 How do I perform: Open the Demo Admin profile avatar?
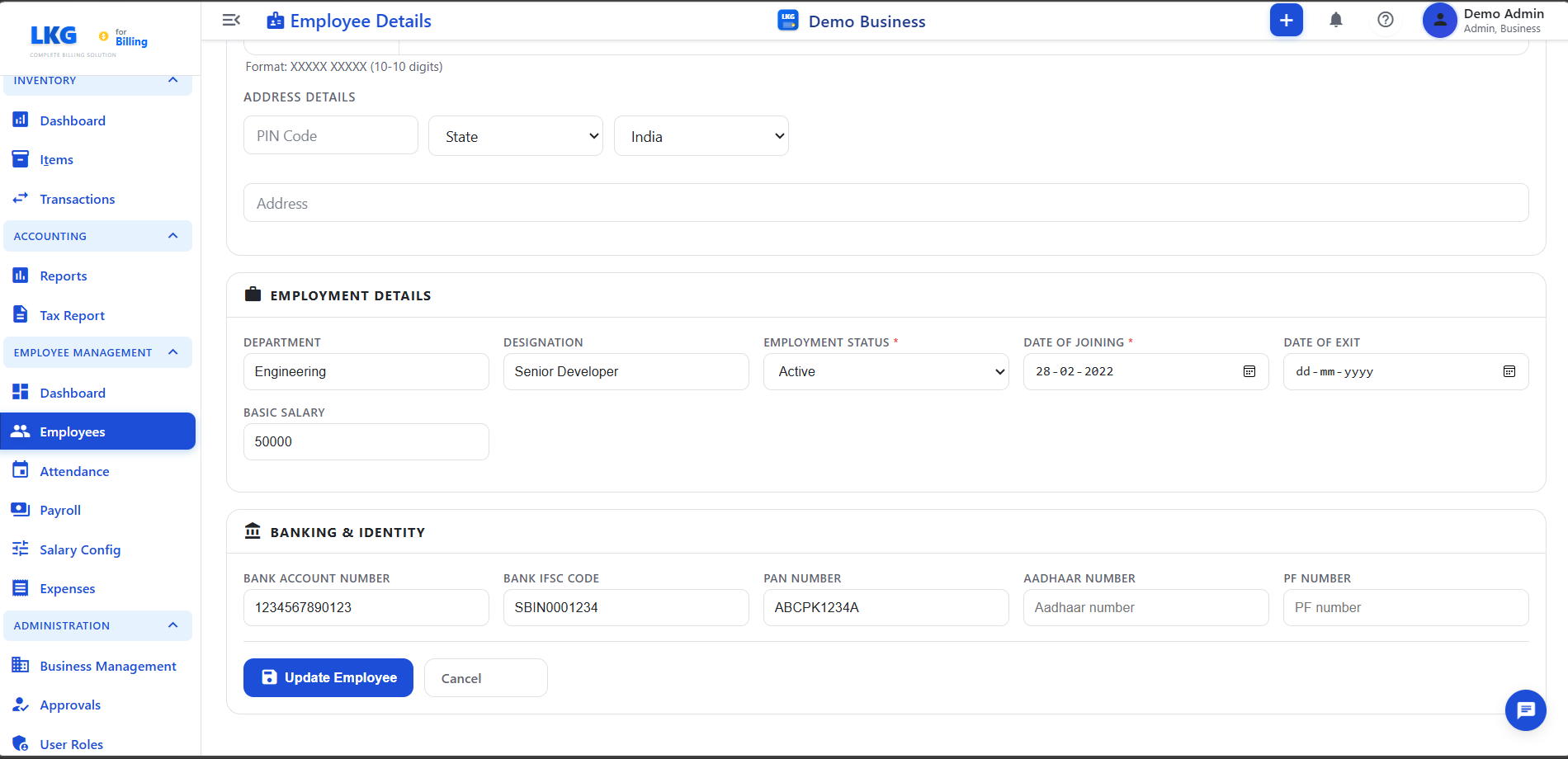tap(1439, 20)
